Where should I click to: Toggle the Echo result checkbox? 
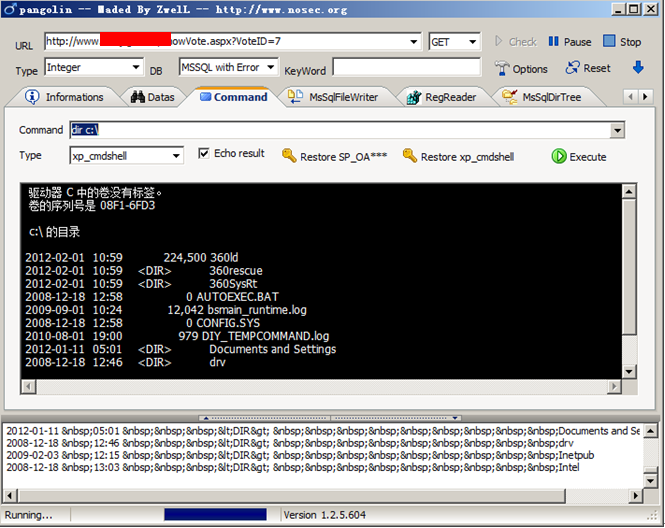click(x=204, y=154)
